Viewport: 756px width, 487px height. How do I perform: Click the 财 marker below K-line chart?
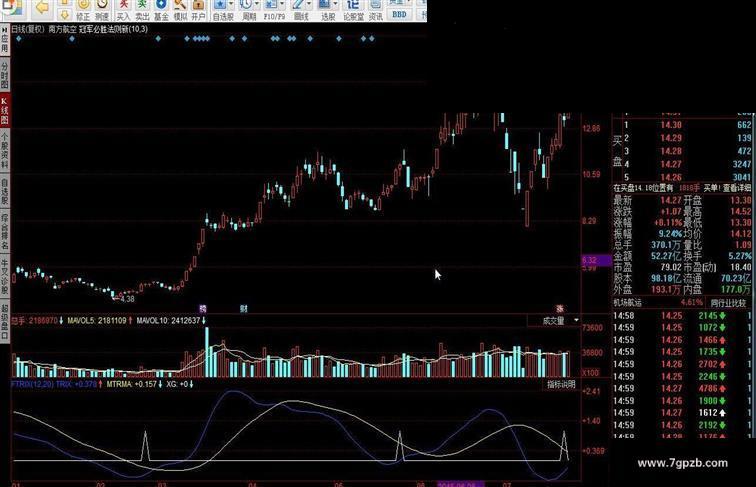click(x=243, y=309)
